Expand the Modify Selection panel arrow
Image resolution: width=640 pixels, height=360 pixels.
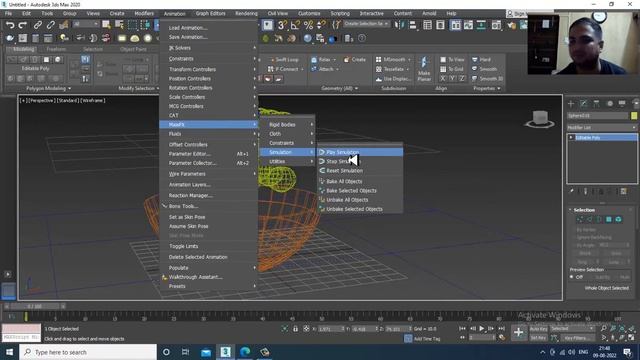coord(158,89)
